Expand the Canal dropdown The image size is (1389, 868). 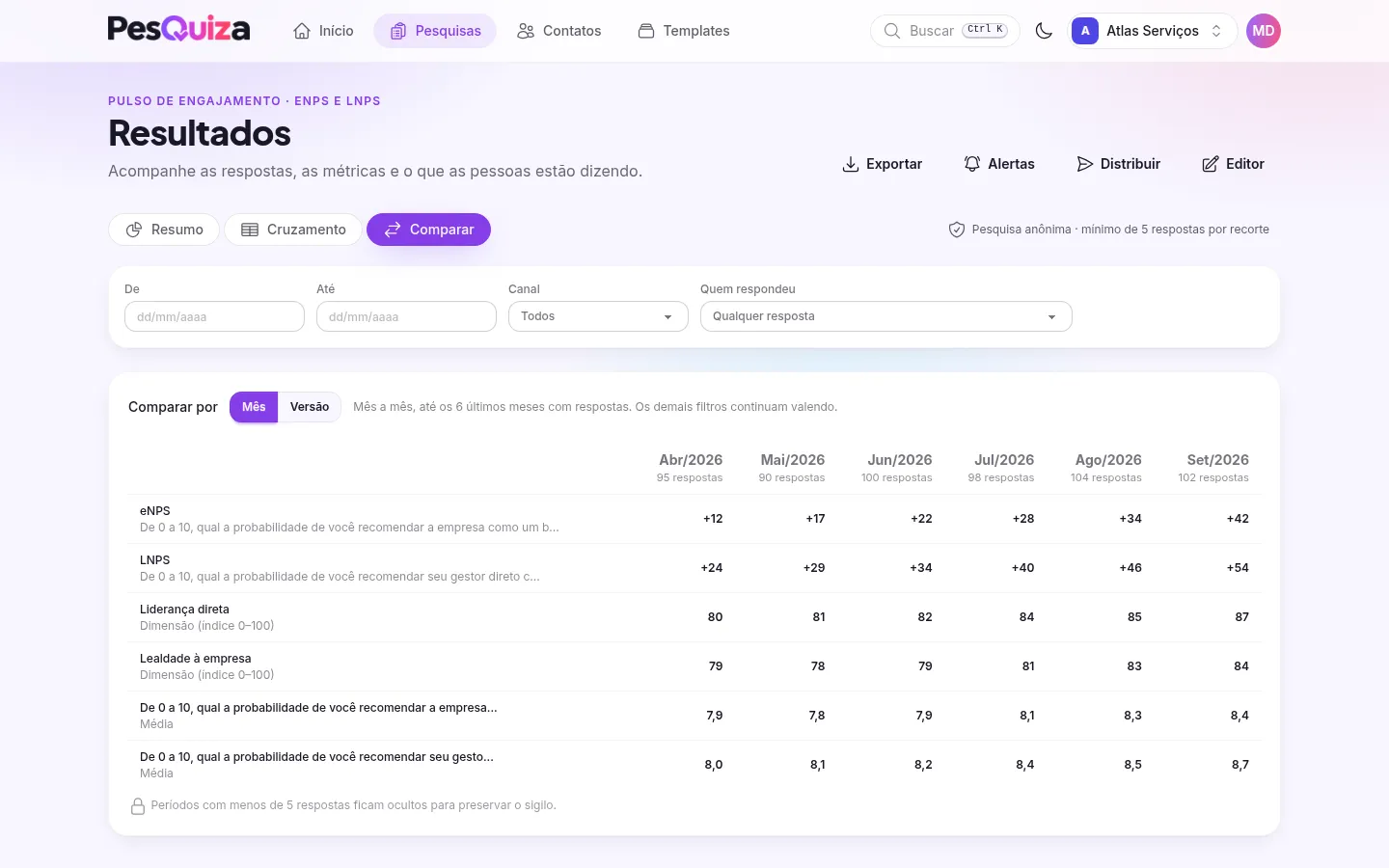click(x=598, y=316)
